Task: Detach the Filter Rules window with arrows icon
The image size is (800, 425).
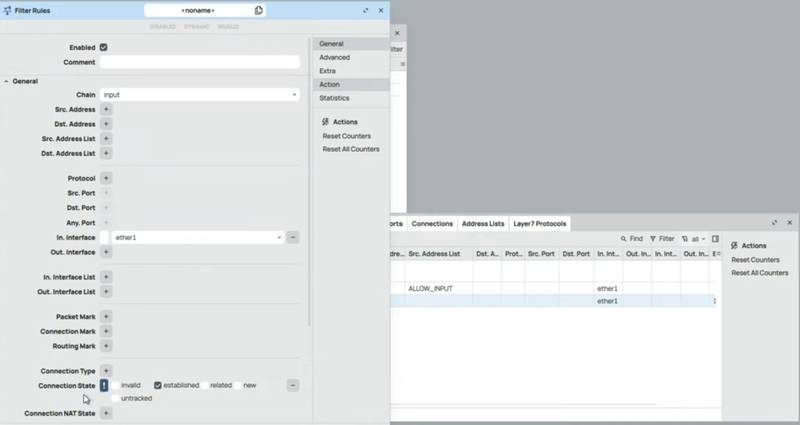Action: 366,10
